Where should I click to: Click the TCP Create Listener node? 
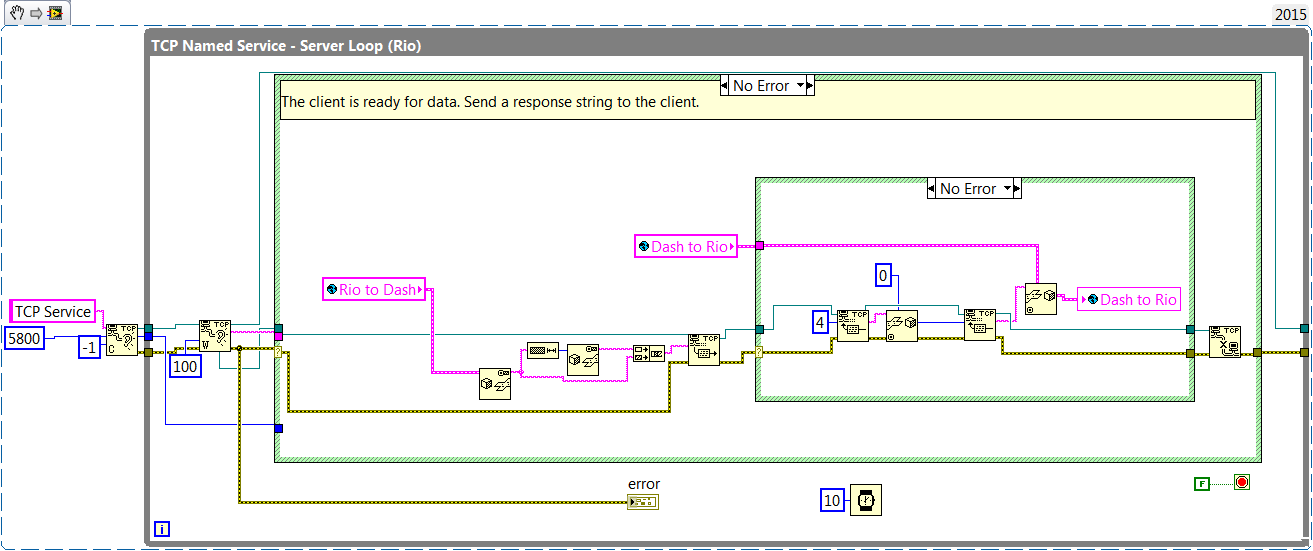122,339
